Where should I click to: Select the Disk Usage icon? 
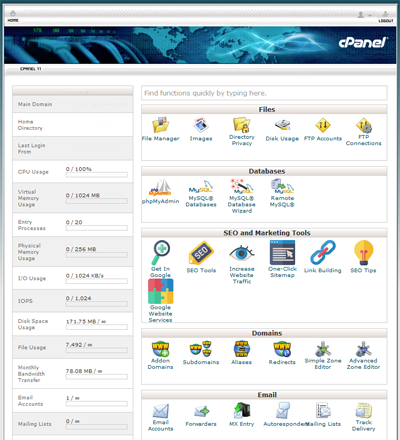282,125
